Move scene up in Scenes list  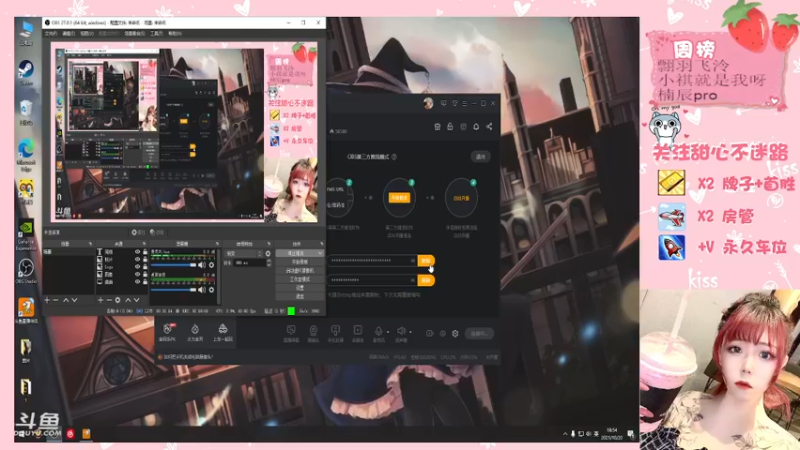pyautogui.click(x=66, y=299)
